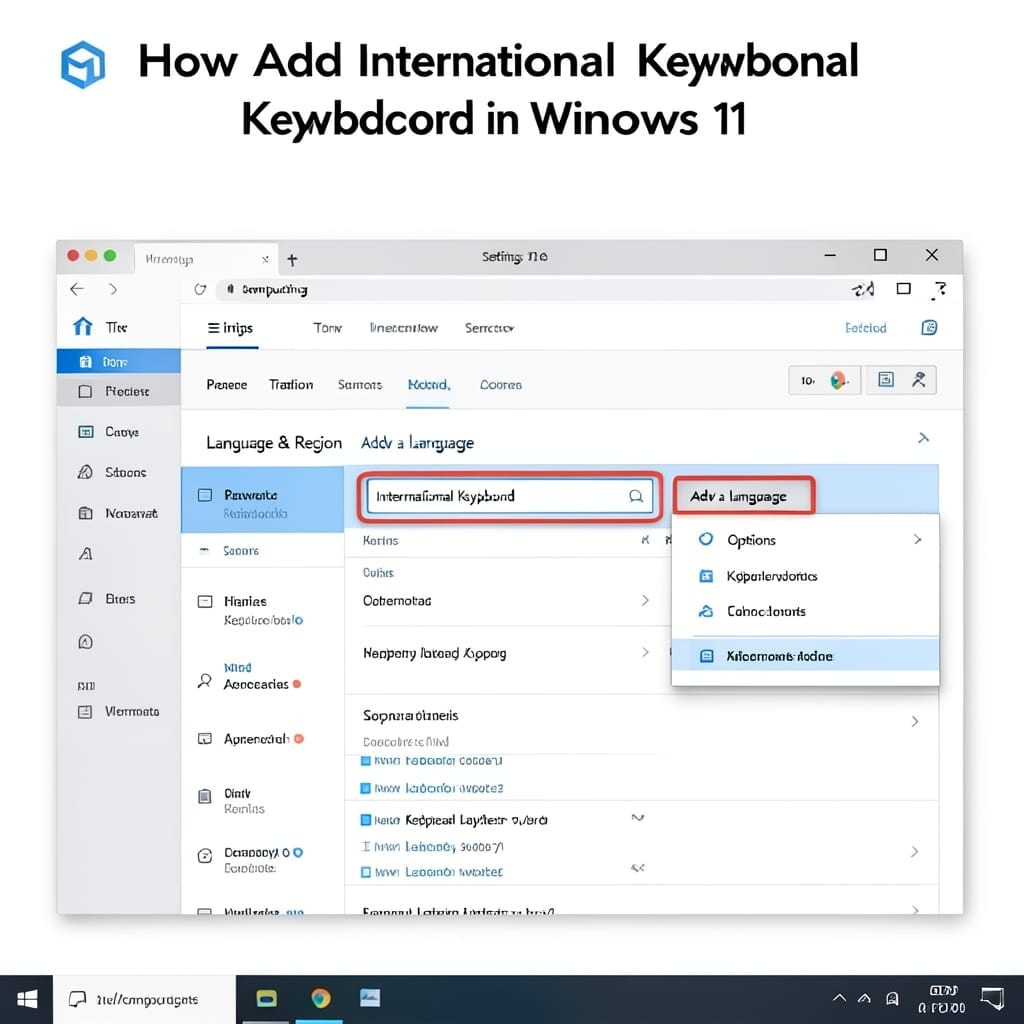The height and width of the screenshot is (1024, 1024).
Task: Select the highlighted Dons sidebar item
Action: (x=119, y=361)
